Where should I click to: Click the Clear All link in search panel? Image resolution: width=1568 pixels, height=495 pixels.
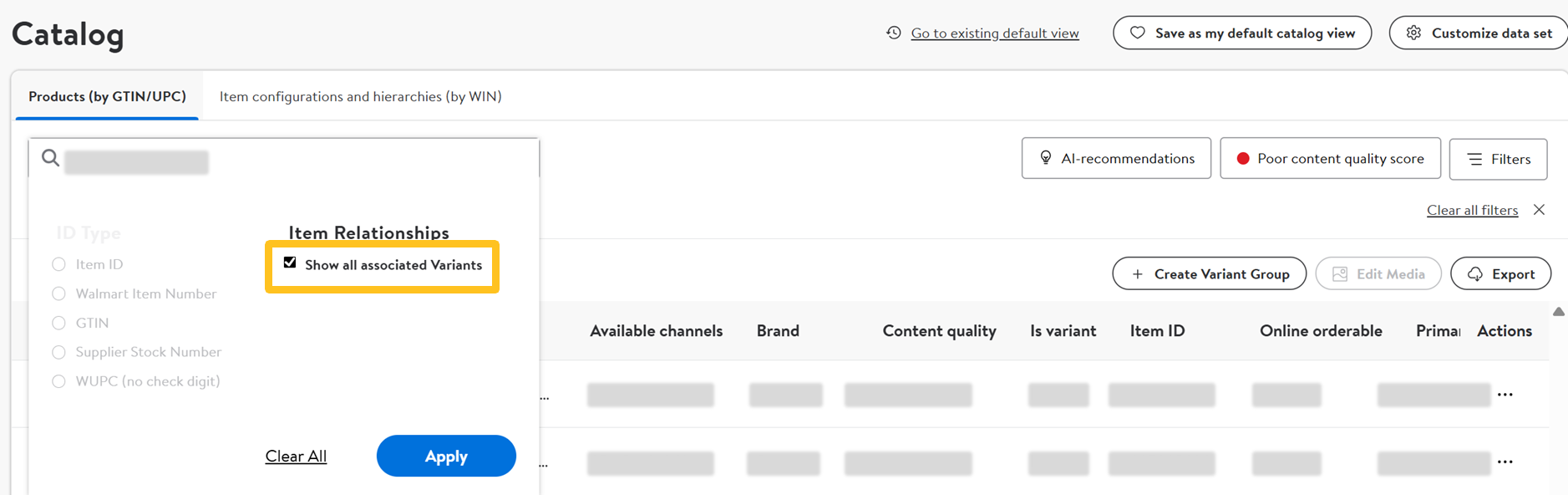coord(296,457)
